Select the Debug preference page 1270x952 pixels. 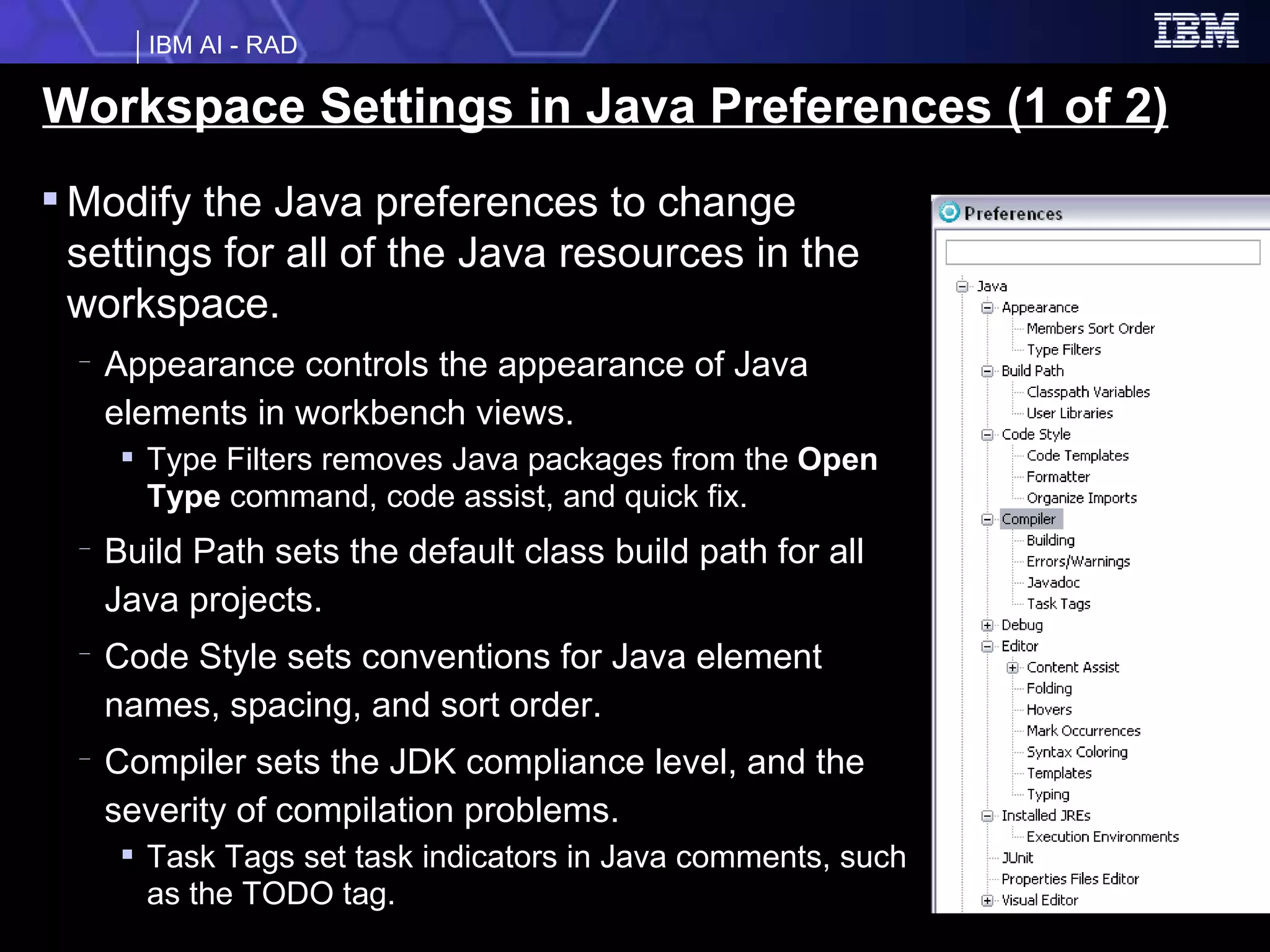click(x=1022, y=625)
